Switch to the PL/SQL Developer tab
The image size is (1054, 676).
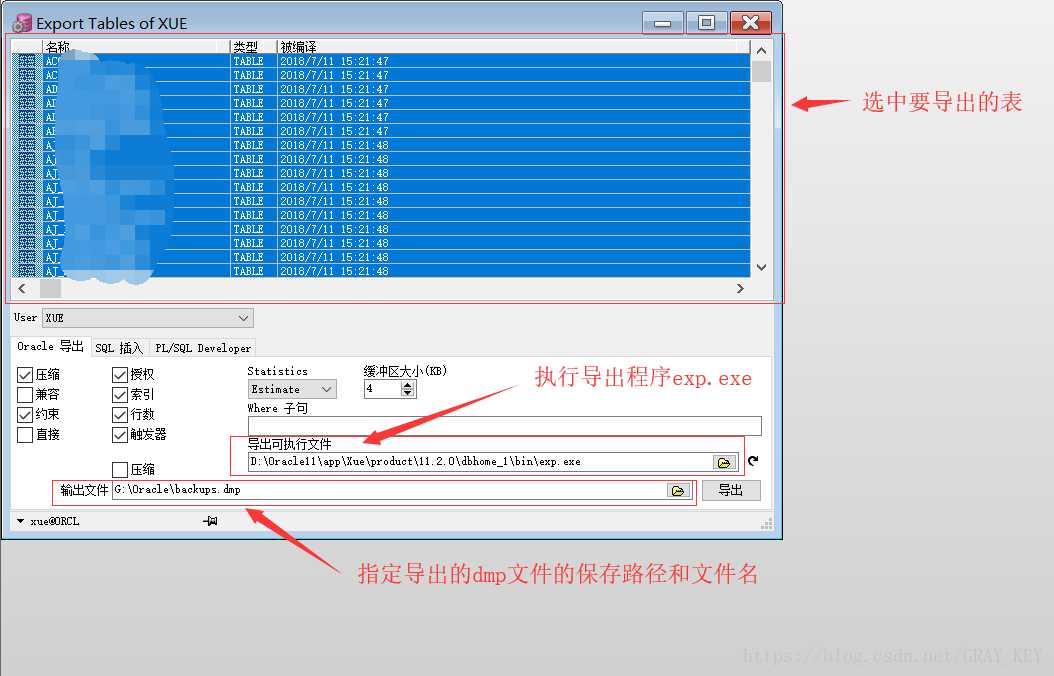point(203,348)
